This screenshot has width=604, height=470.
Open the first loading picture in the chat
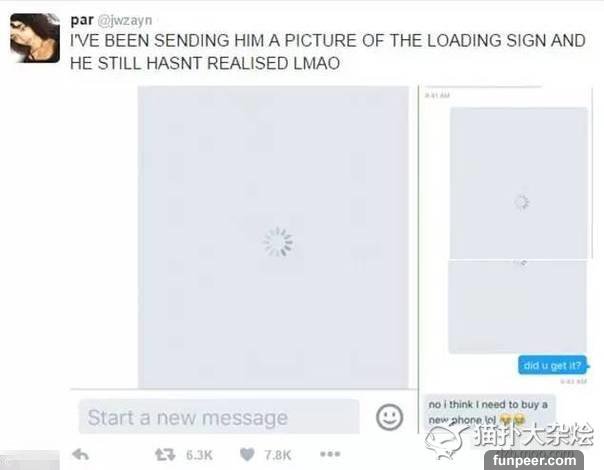click(x=519, y=183)
